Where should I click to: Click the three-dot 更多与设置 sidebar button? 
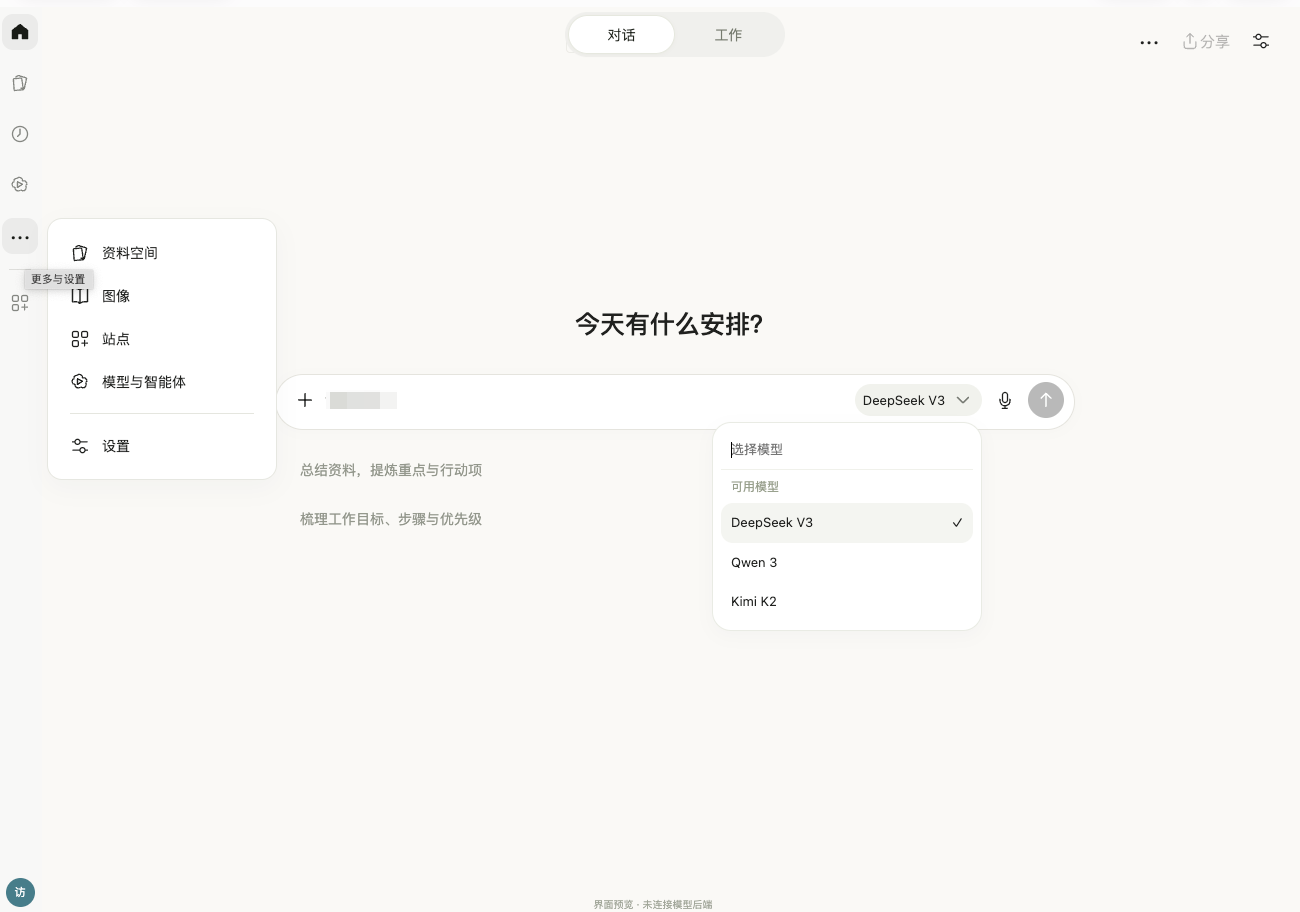(x=20, y=237)
